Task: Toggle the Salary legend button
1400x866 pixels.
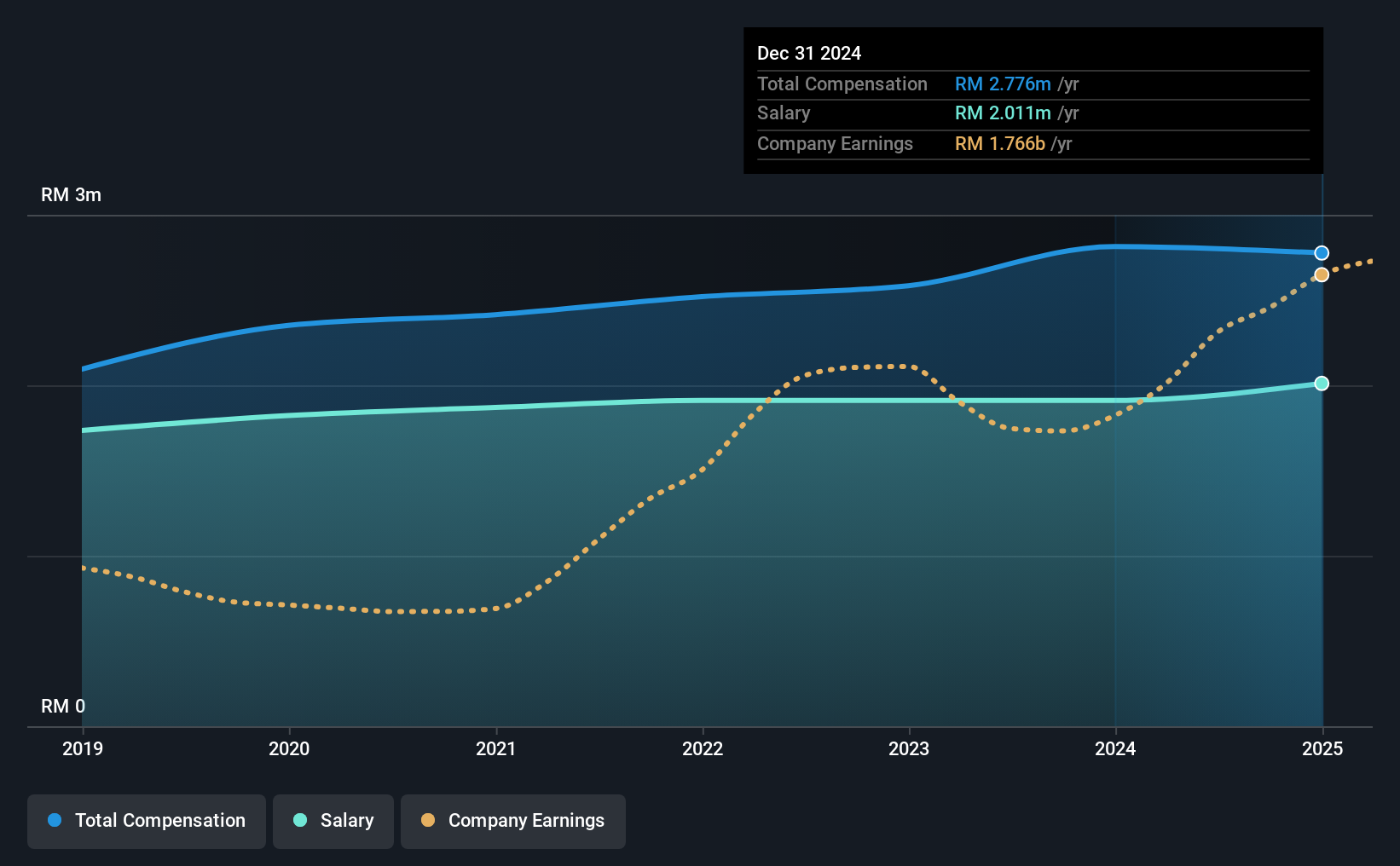Action: (x=333, y=821)
